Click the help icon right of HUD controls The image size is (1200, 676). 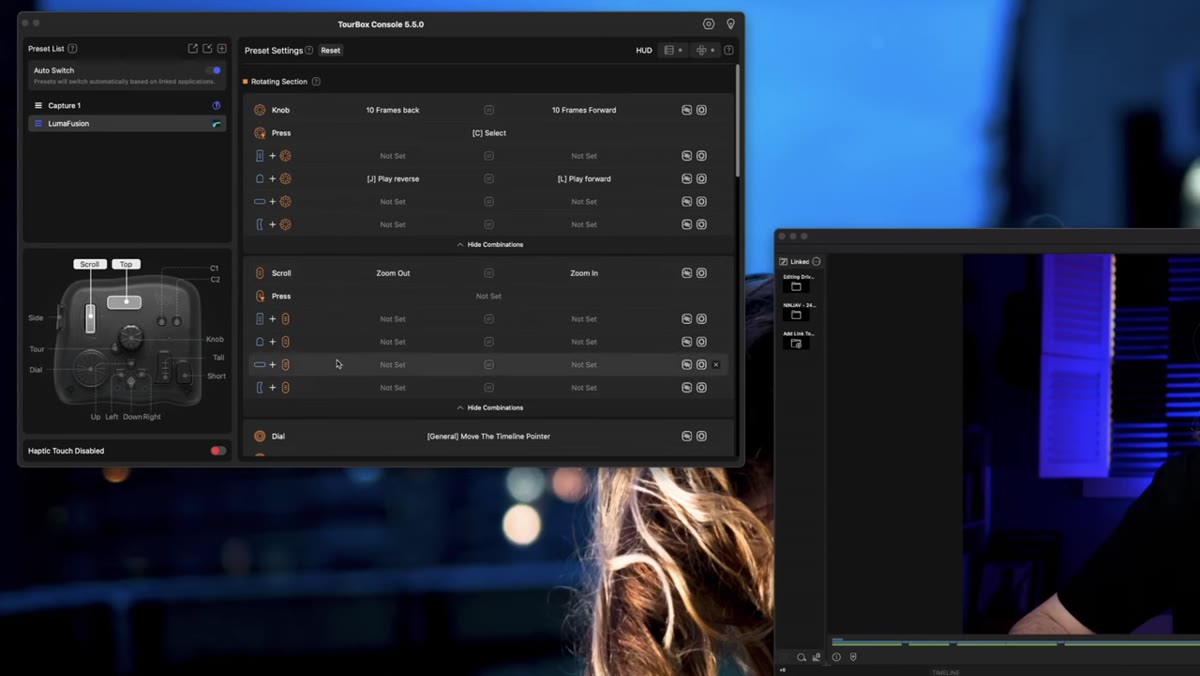click(x=728, y=50)
